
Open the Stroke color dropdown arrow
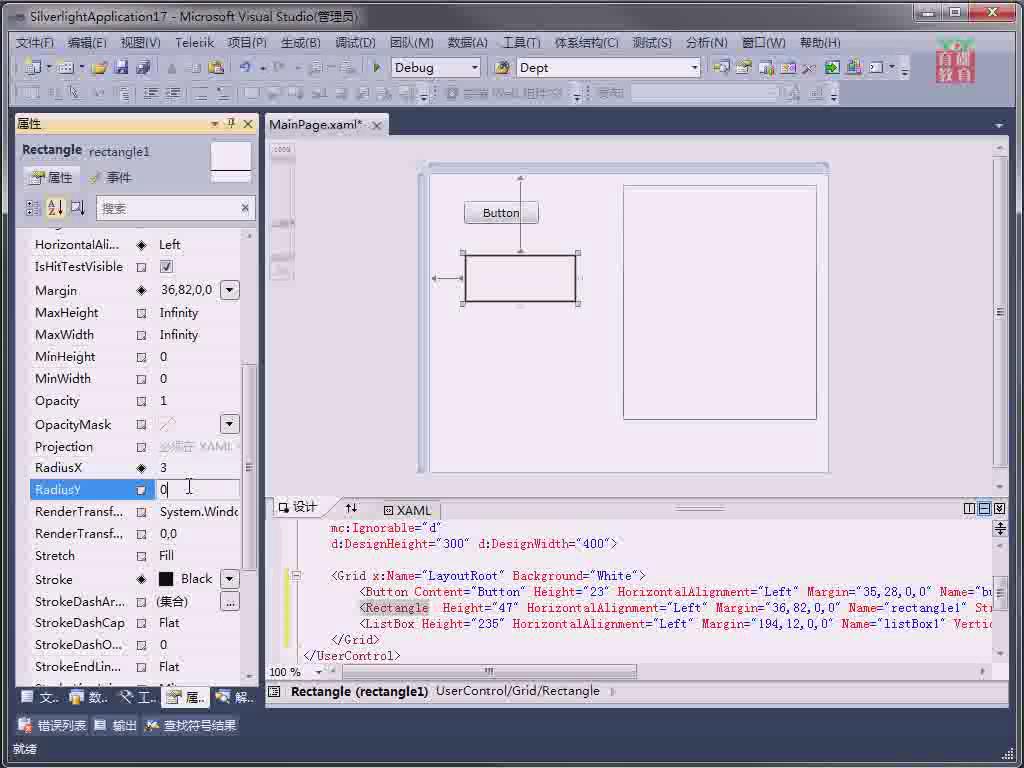click(230, 579)
